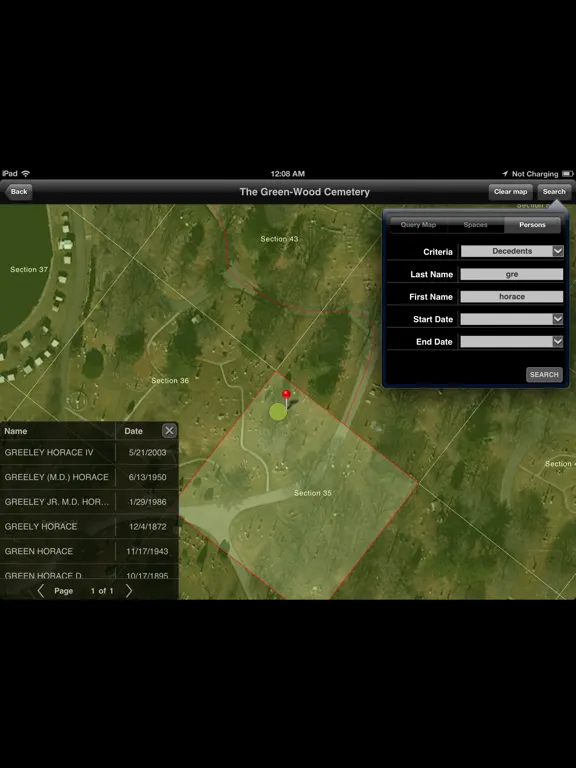Click the Criteria dropdown arrow

coord(558,251)
